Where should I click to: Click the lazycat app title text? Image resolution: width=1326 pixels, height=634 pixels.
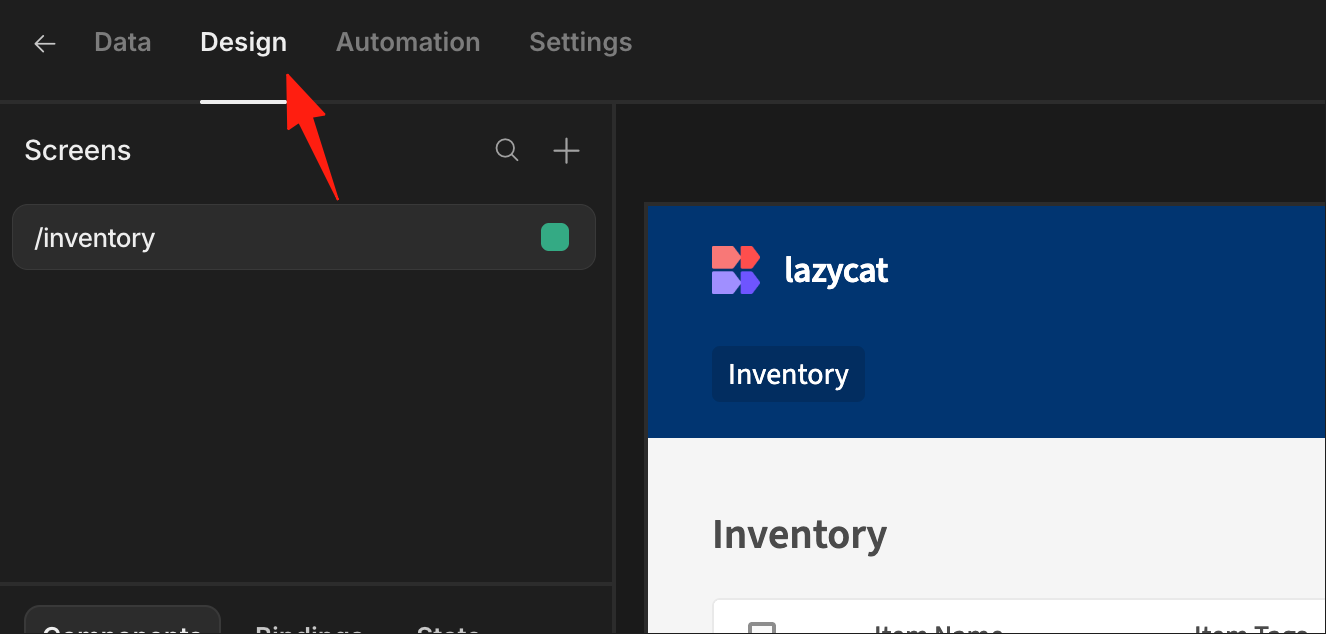pos(836,271)
